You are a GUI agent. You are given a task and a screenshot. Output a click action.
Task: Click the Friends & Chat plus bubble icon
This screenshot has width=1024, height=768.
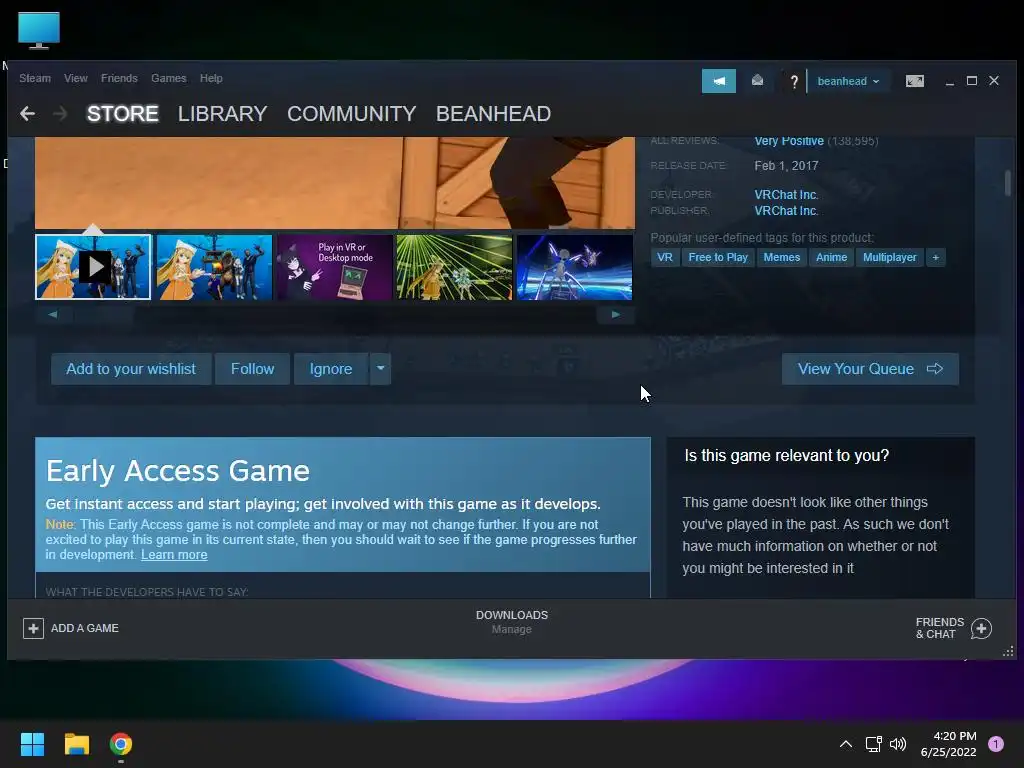coord(981,628)
